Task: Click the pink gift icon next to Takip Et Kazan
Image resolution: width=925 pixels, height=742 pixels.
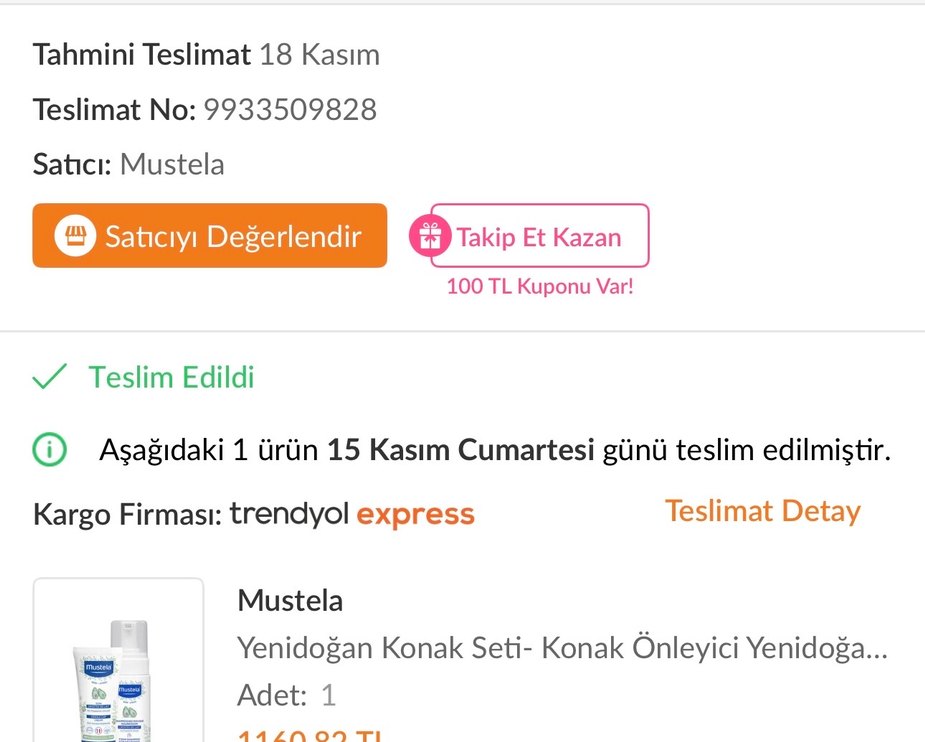Action: coord(432,236)
